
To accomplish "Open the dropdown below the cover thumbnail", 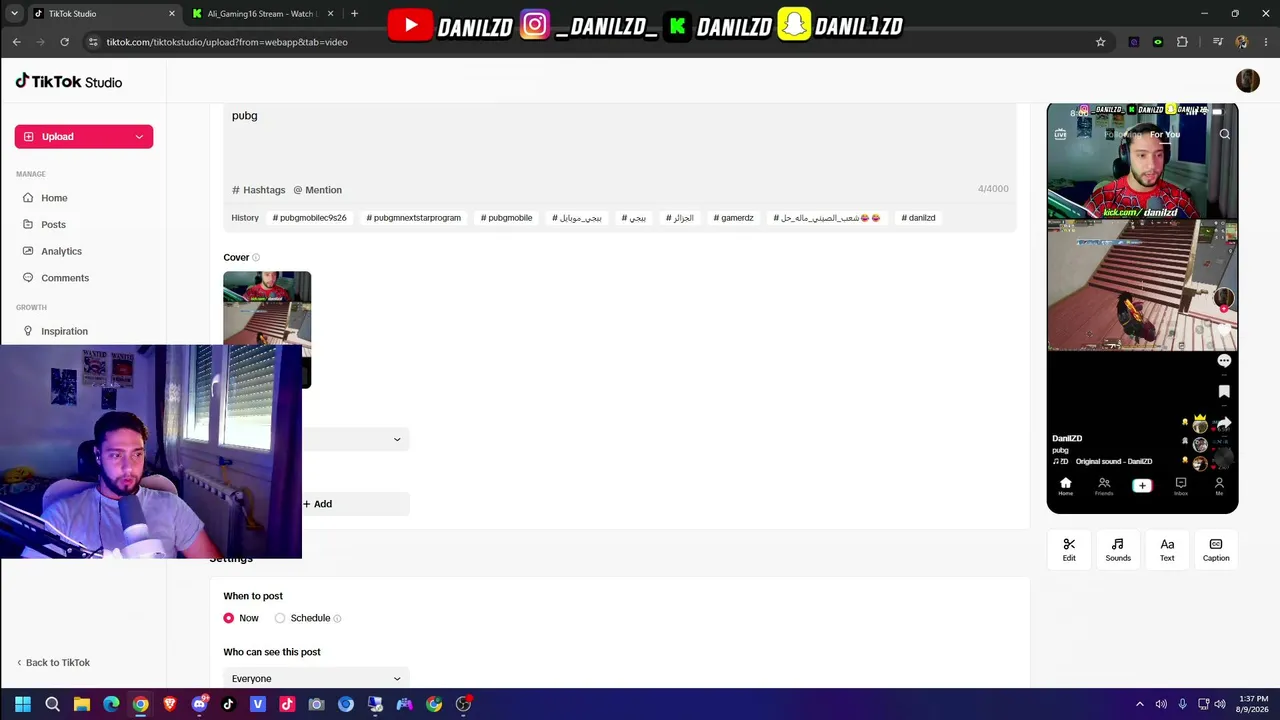I will (x=356, y=439).
